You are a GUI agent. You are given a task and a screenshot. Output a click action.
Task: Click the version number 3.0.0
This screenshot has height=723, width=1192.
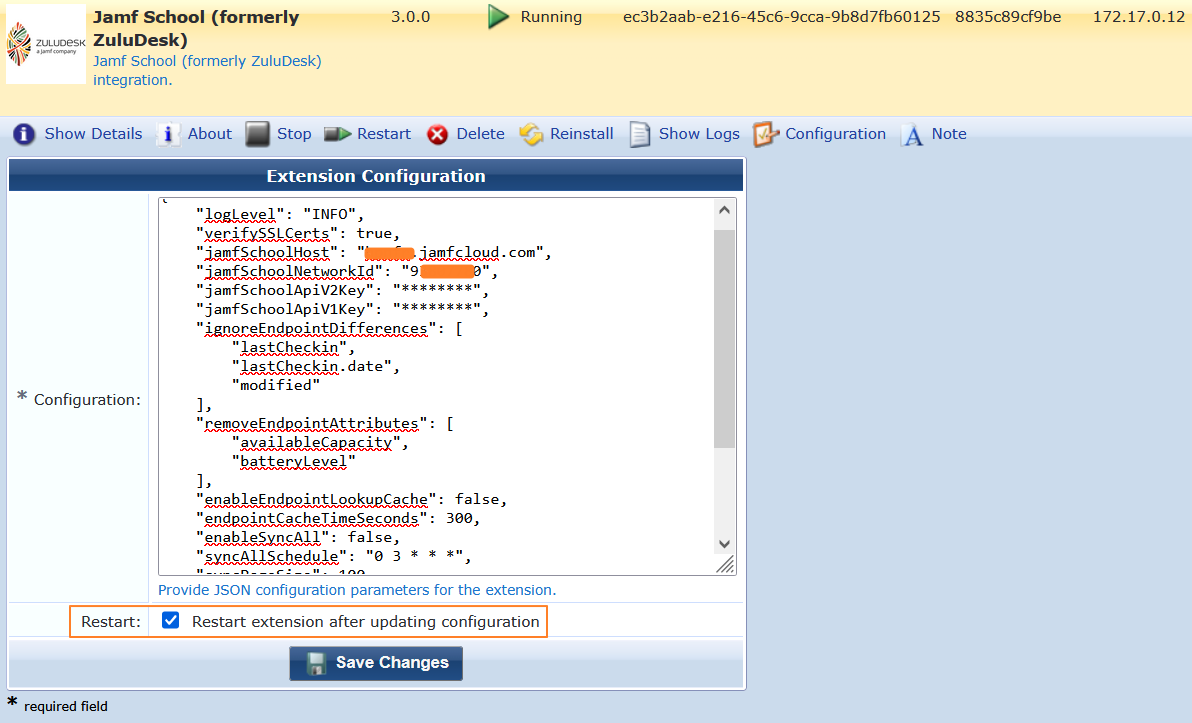pos(411,17)
